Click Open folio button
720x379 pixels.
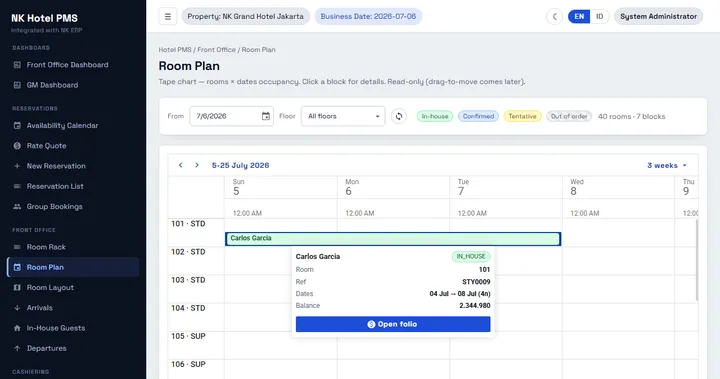click(x=393, y=324)
